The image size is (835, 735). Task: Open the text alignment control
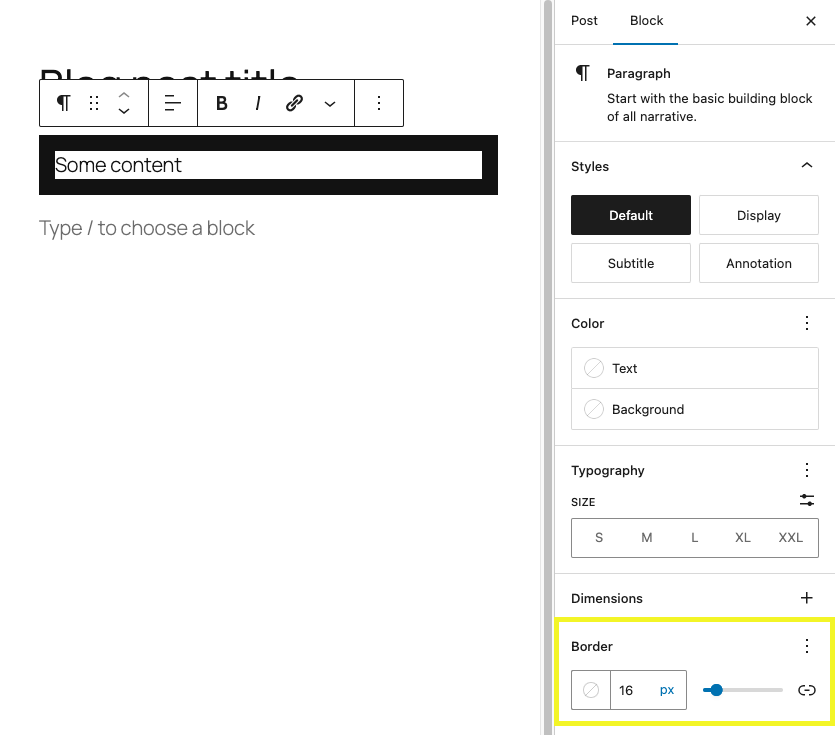click(173, 103)
